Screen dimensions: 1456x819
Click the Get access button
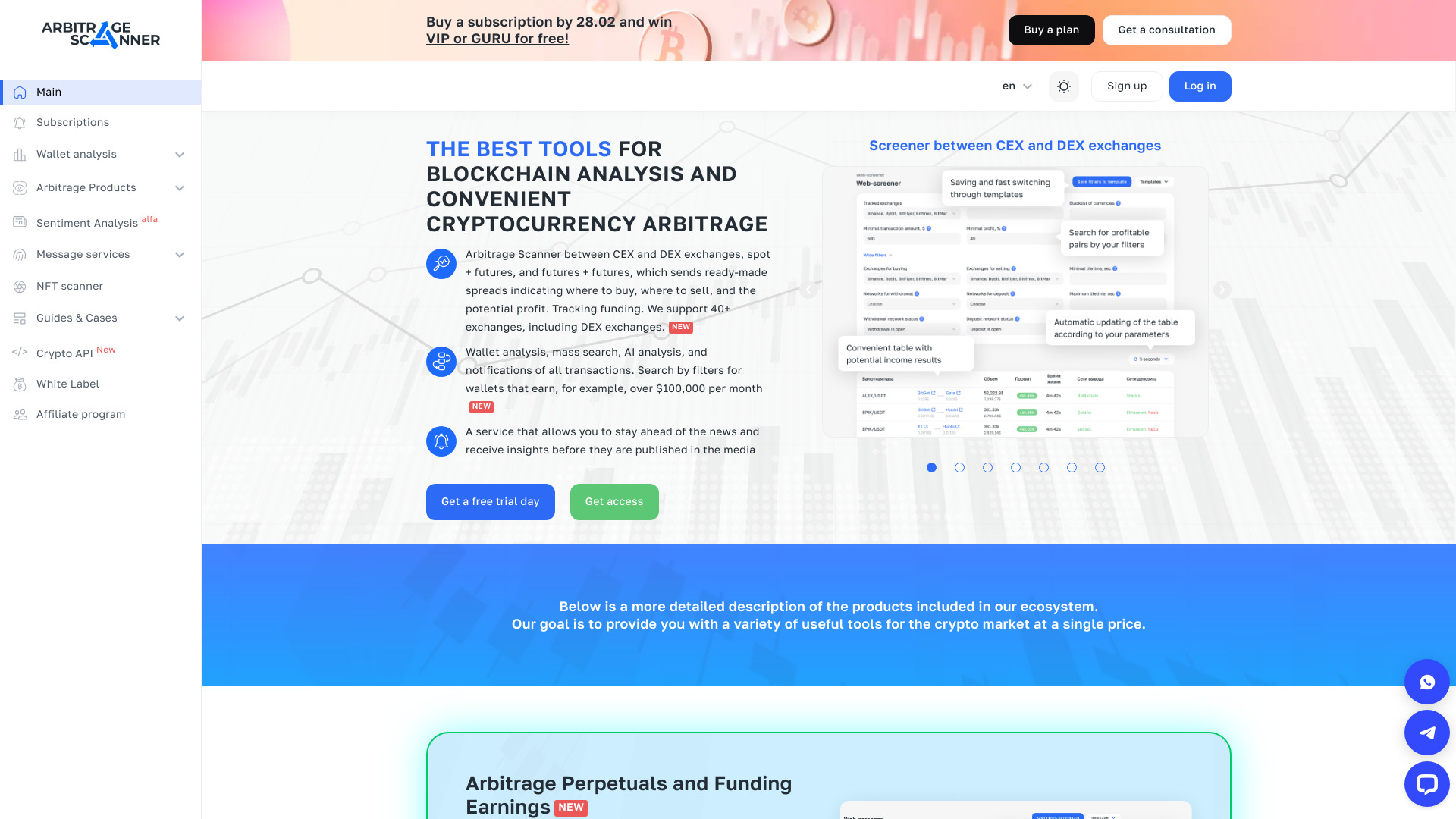[614, 502]
